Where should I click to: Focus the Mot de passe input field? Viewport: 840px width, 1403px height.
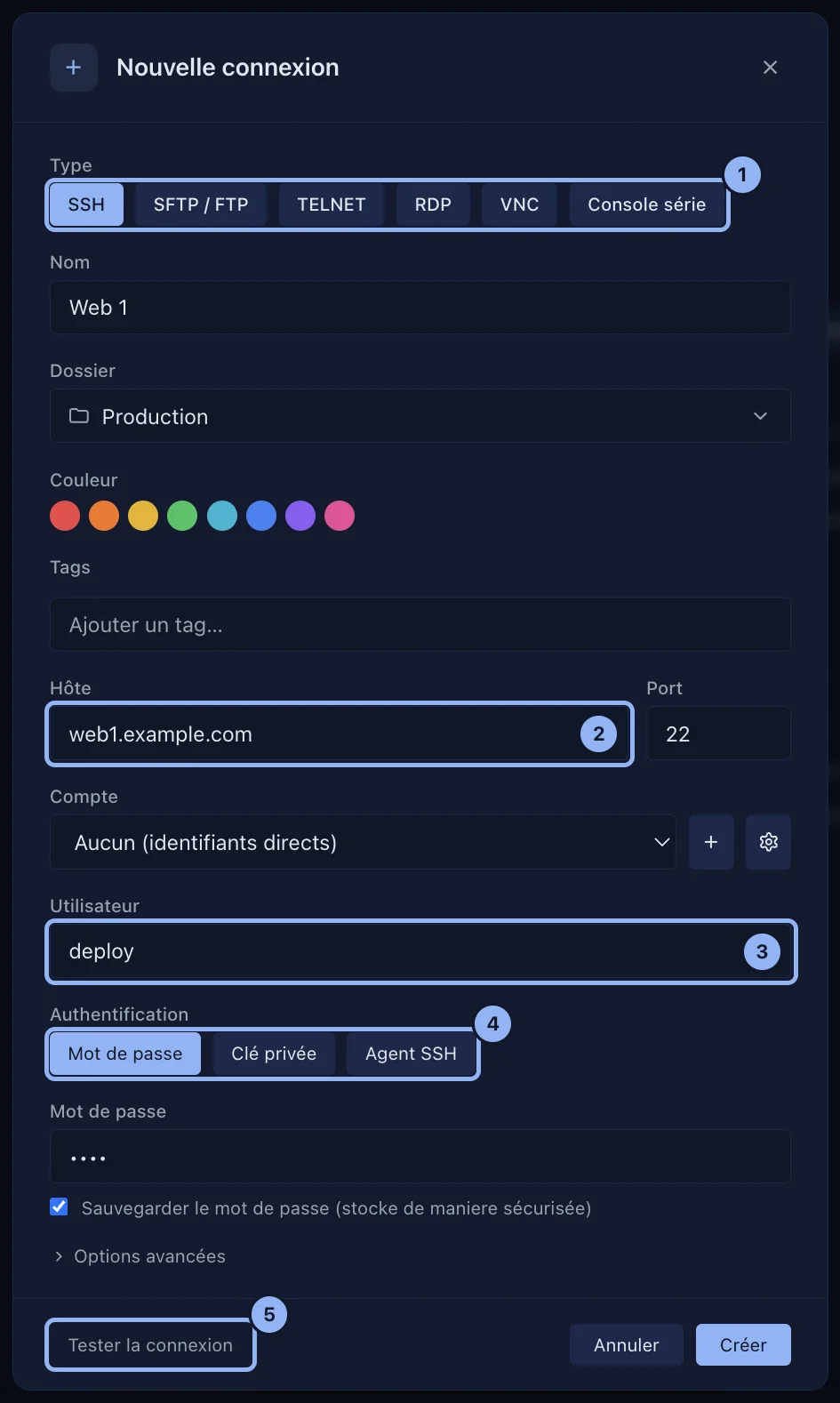tap(420, 1157)
